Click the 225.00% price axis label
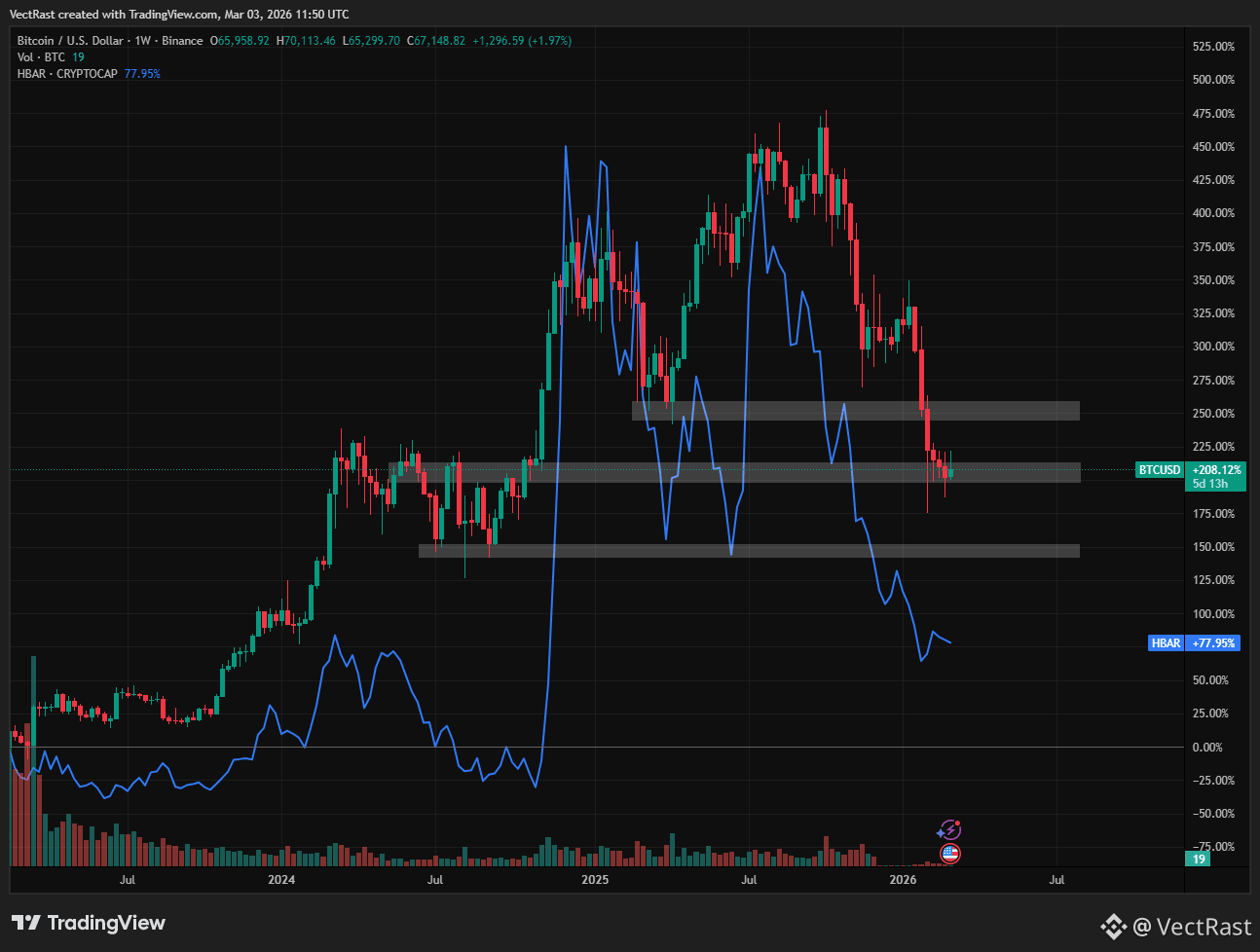This screenshot has width=1260, height=952. [x=1213, y=447]
